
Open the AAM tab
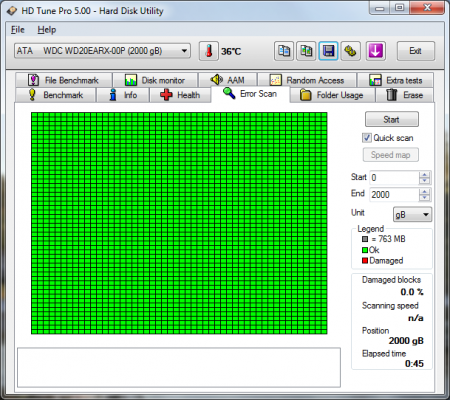pyautogui.click(x=227, y=80)
